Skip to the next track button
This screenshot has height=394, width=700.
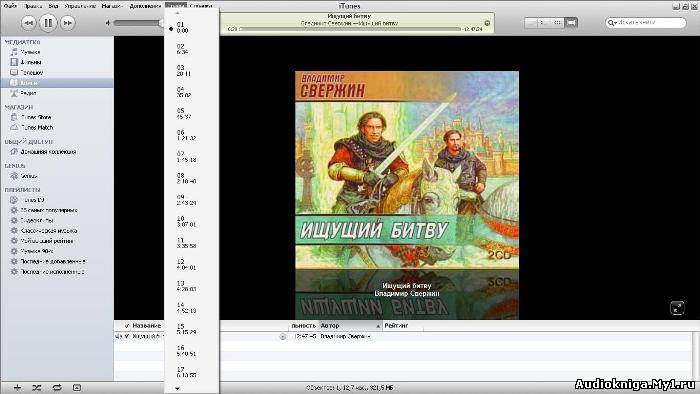pyautogui.click(x=67, y=23)
